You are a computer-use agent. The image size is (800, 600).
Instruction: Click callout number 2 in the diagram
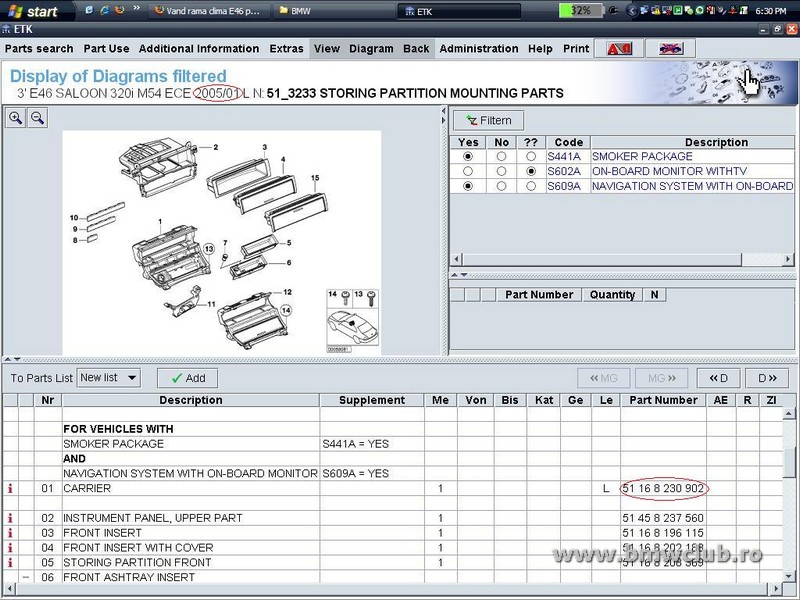tap(216, 147)
